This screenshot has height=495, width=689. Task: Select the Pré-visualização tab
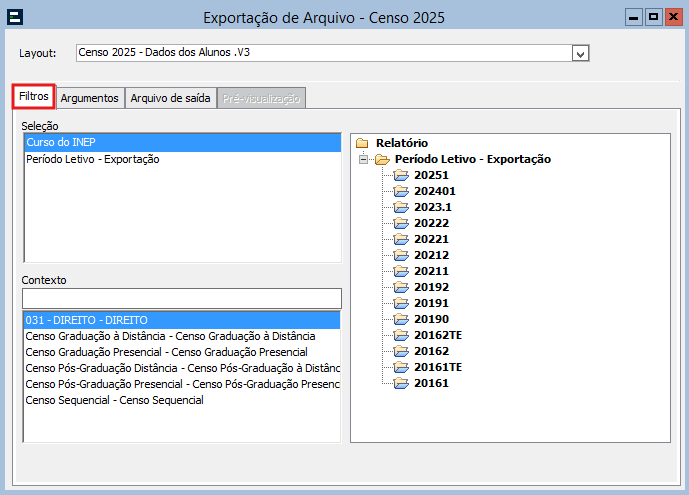[x=261, y=98]
